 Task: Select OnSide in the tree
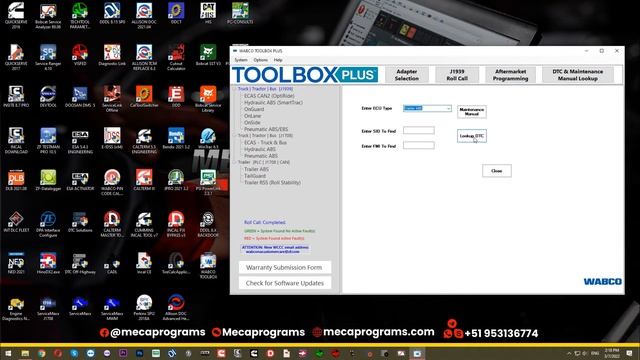coord(252,122)
